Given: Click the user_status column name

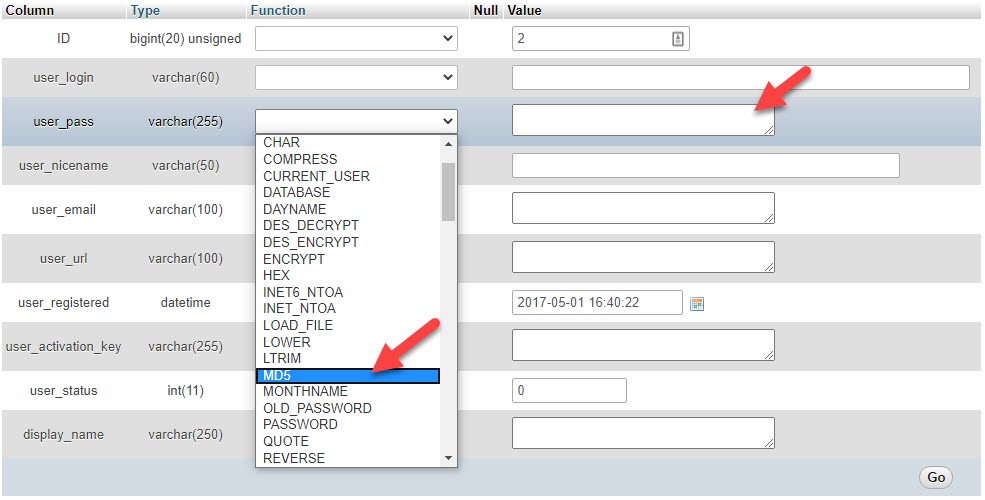Looking at the screenshot, I should 63,391.
